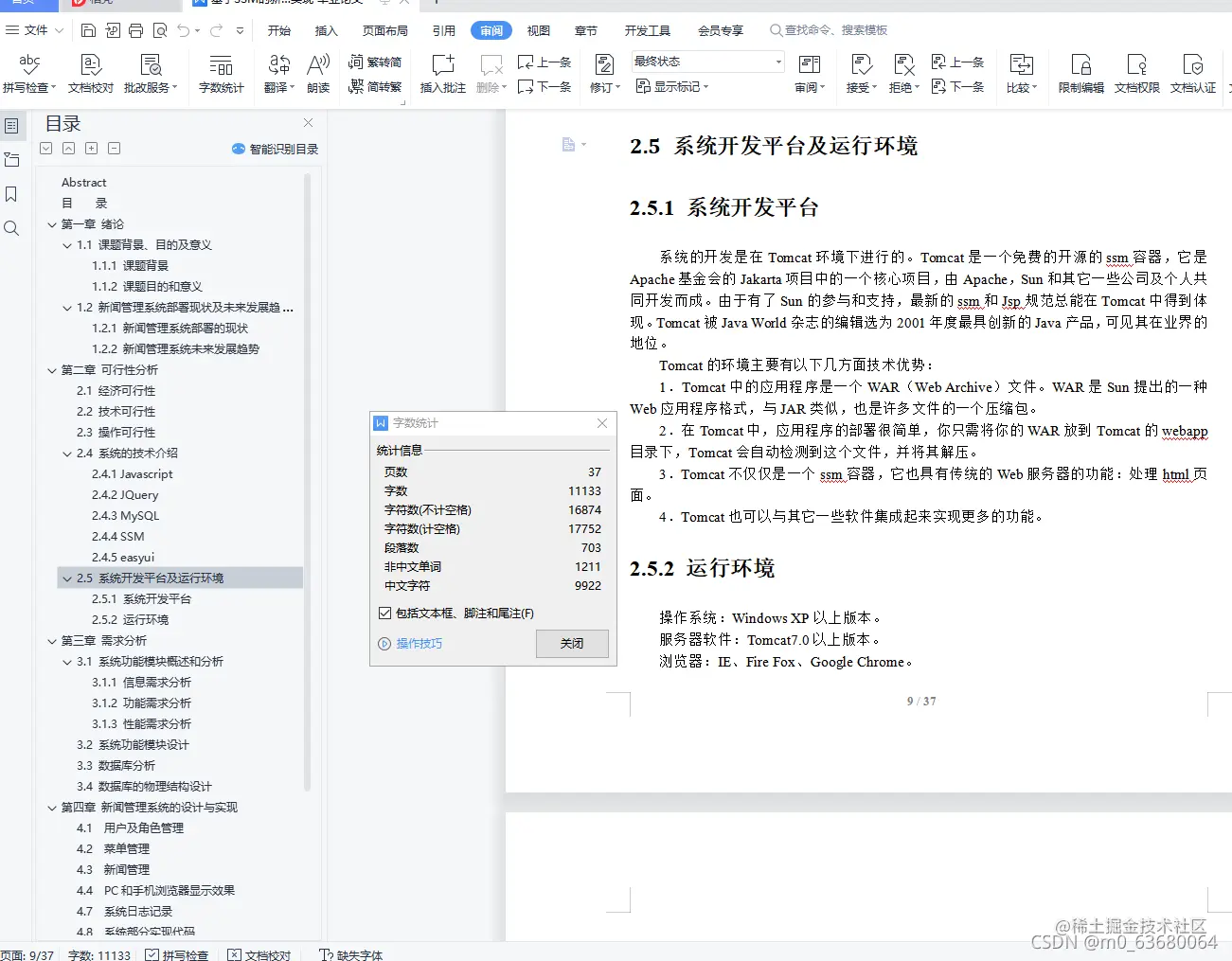
Task: Switch to the 页面布局 ribbon tab
Action: click(x=384, y=29)
